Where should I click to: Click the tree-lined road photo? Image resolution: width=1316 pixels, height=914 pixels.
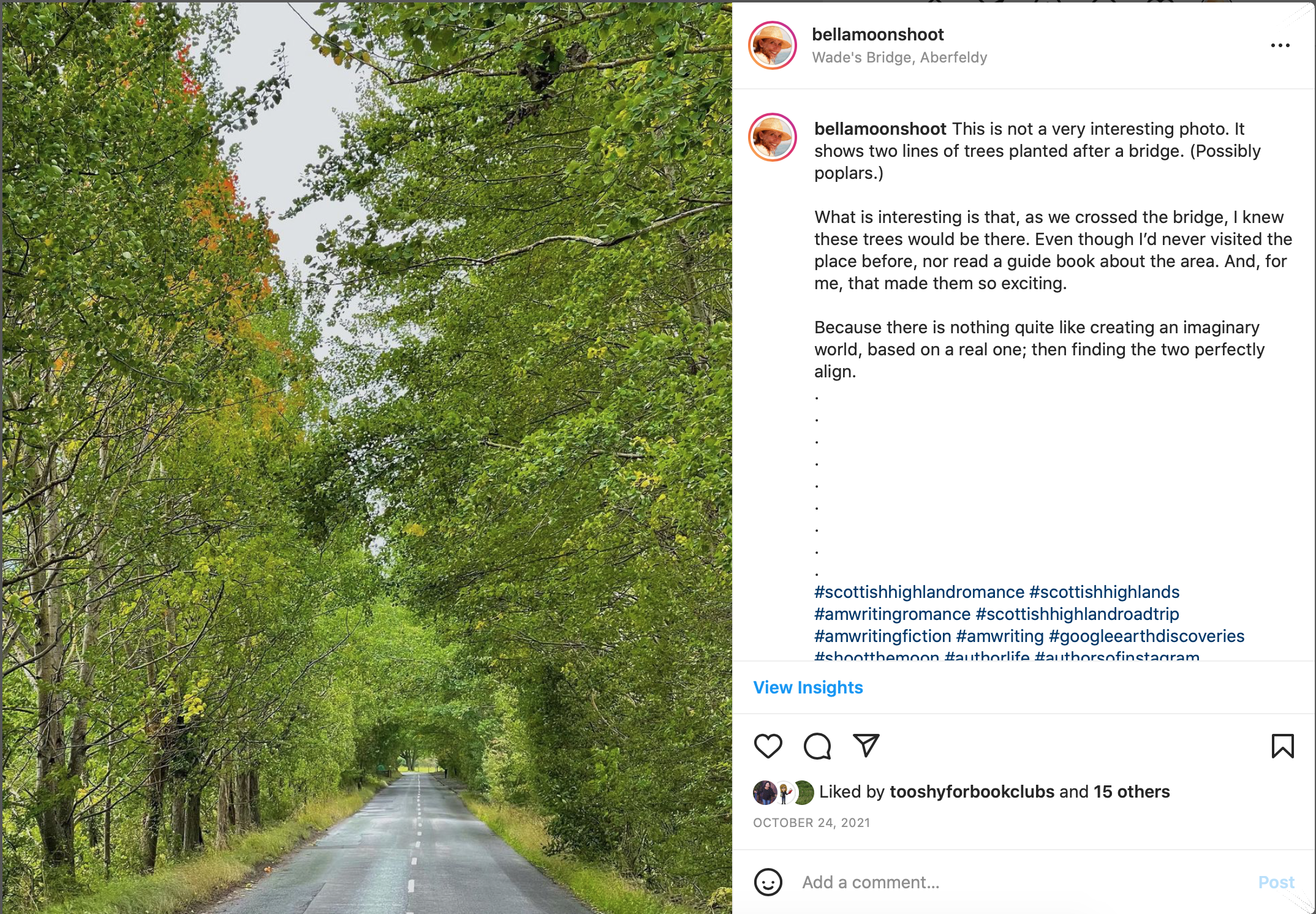click(x=366, y=457)
